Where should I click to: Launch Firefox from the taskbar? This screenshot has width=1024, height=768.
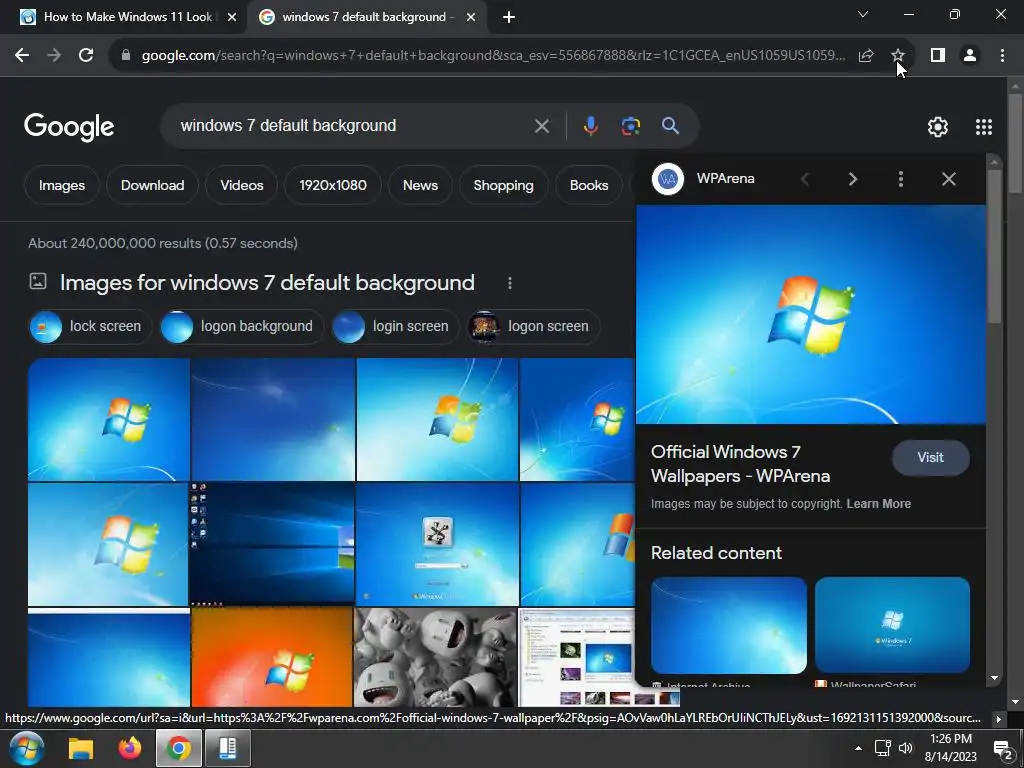pos(129,748)
